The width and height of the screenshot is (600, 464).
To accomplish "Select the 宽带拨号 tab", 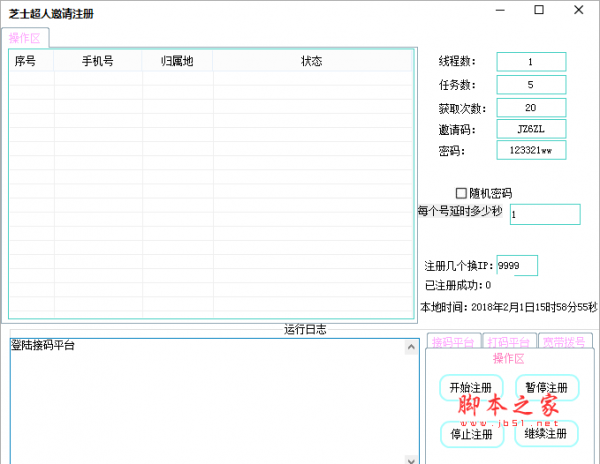I will [x=567, y=342].
